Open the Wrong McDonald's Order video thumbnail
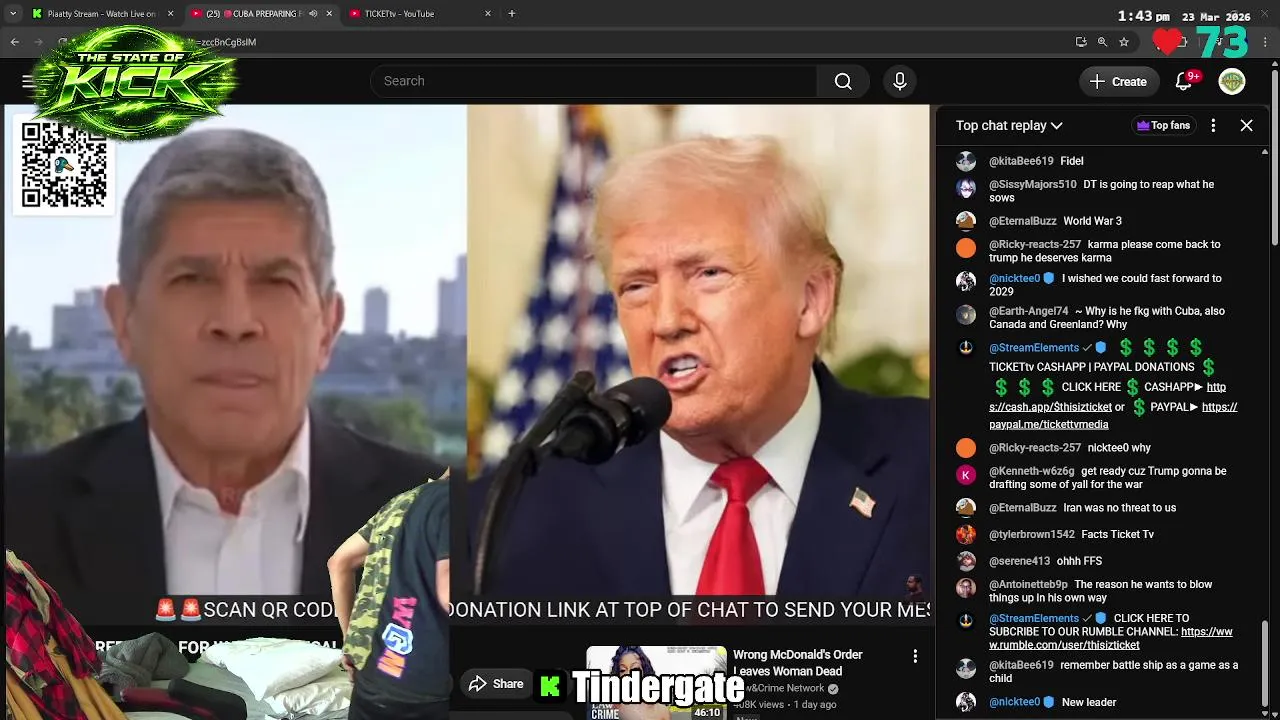This screenshot has height=720, width=1280. (x=656, y=683)
